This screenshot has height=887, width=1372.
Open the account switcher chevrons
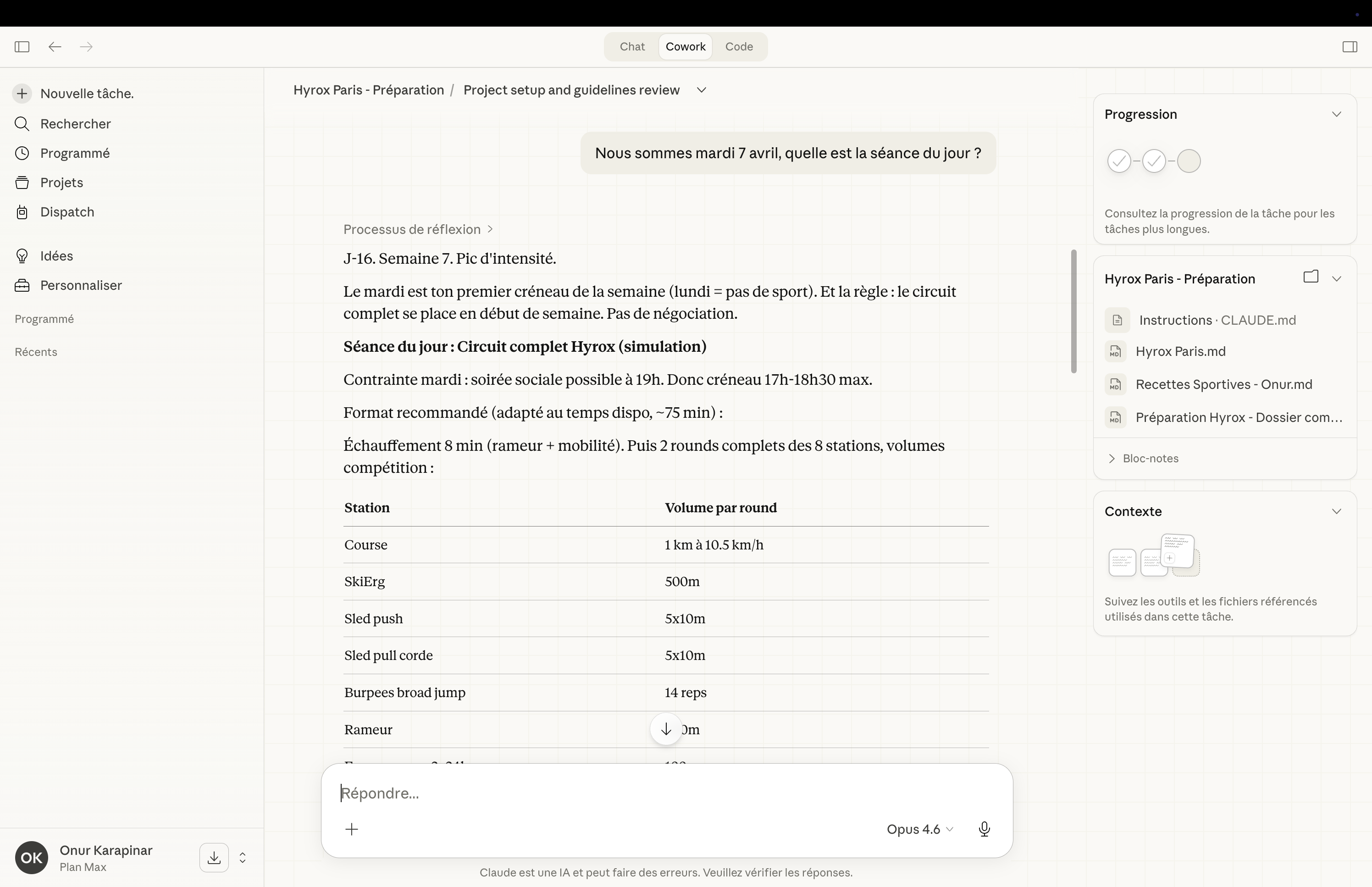point(243,858)
